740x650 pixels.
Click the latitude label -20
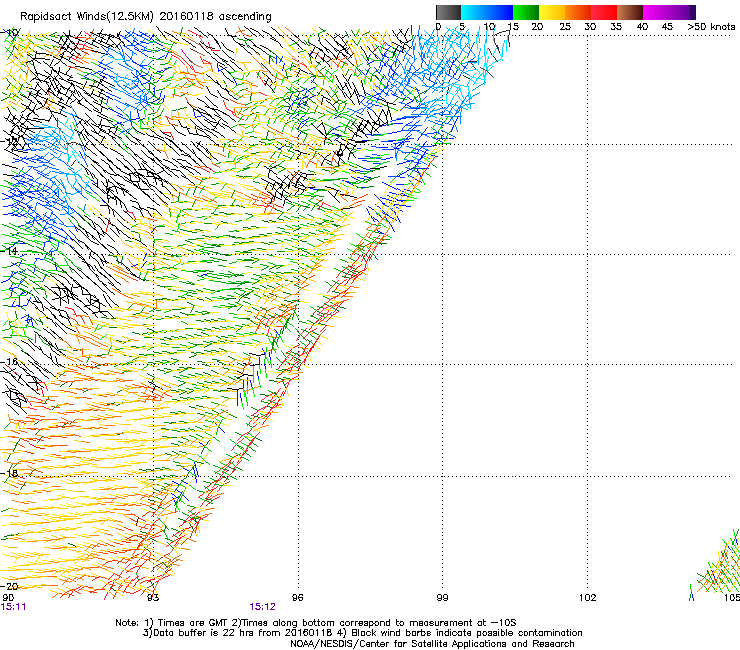tap(11, 586)
